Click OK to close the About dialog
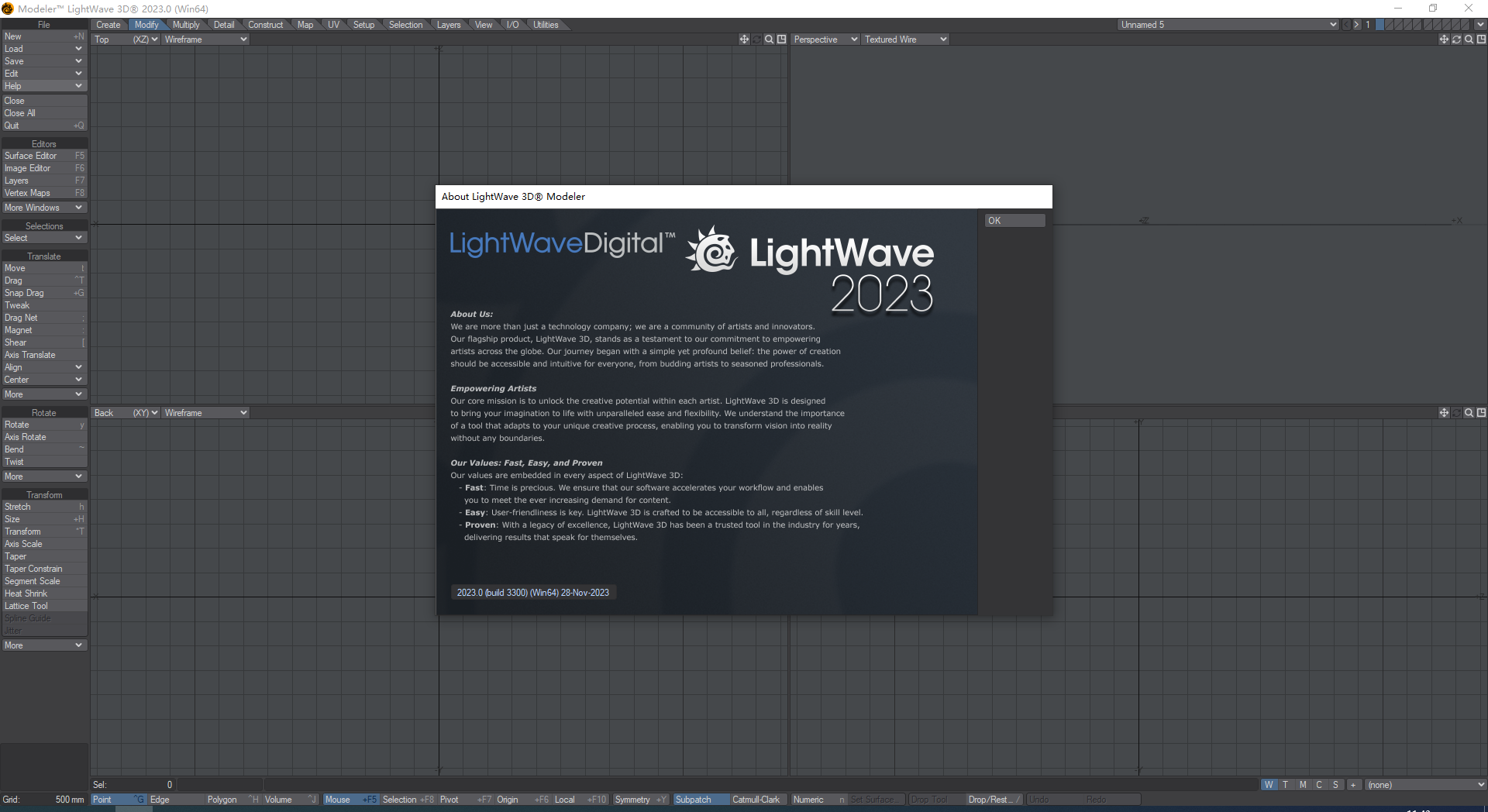1488x812 pixels. click(1014, 220)
